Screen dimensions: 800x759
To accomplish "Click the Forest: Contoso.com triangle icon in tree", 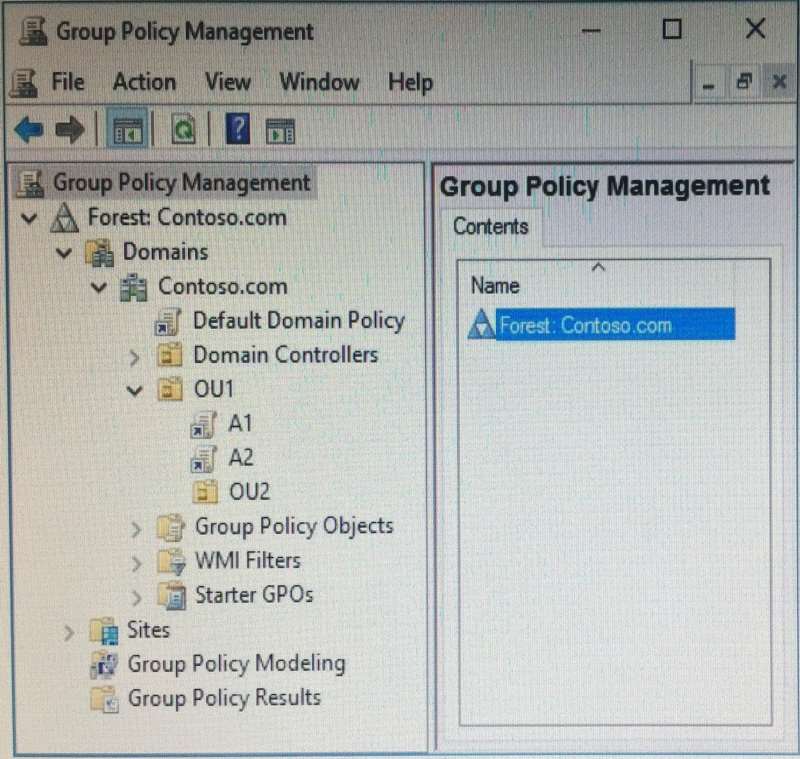I will 64,218.
